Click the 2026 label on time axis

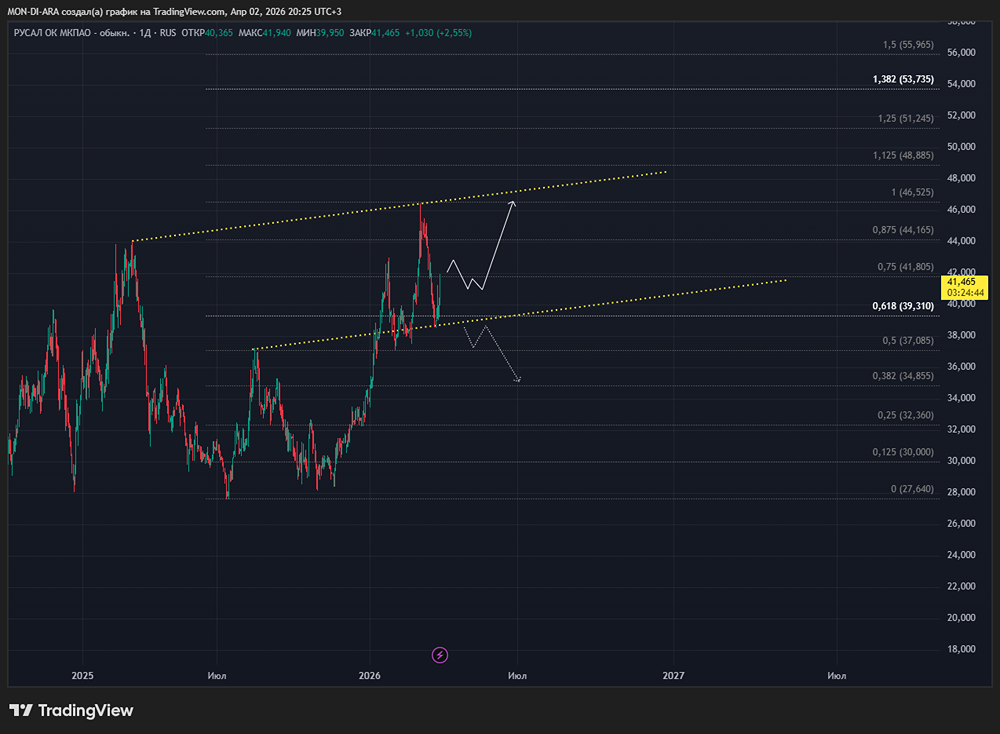point(369,675)
